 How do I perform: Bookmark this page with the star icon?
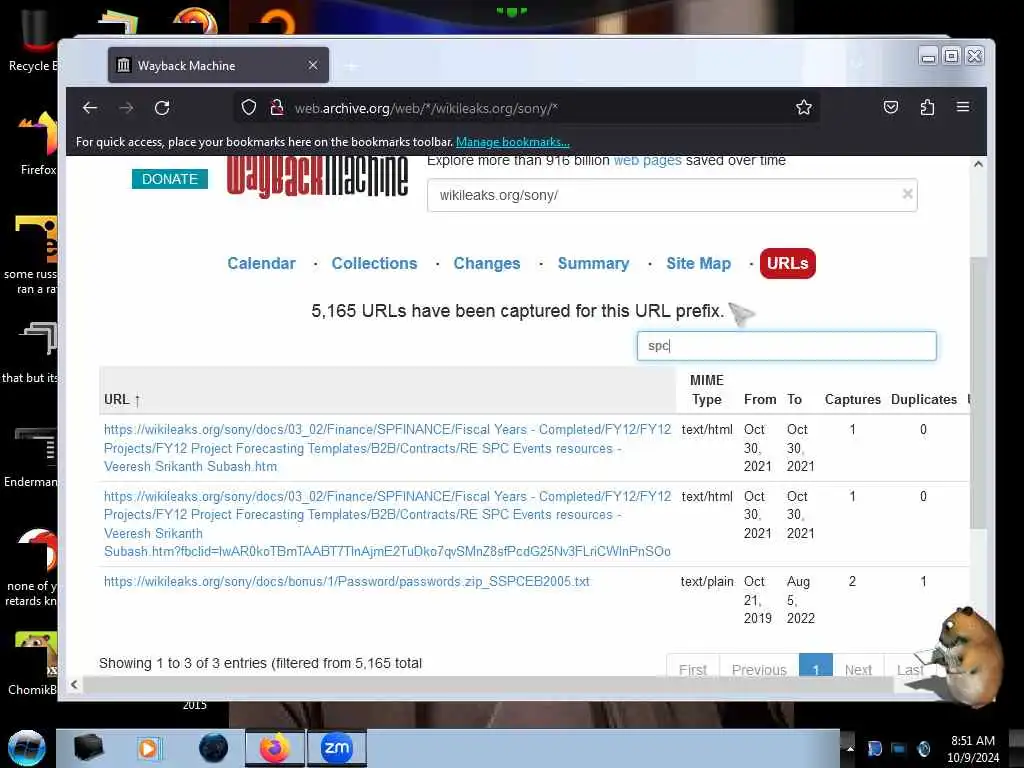804,108
